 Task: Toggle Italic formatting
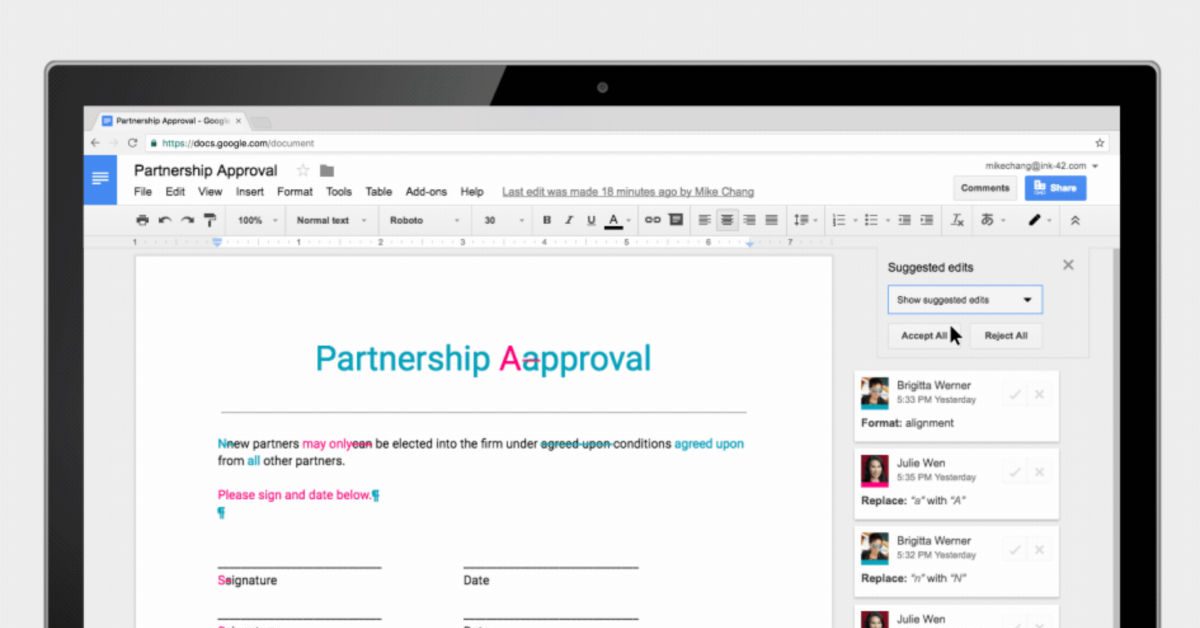tap(569, 220)
